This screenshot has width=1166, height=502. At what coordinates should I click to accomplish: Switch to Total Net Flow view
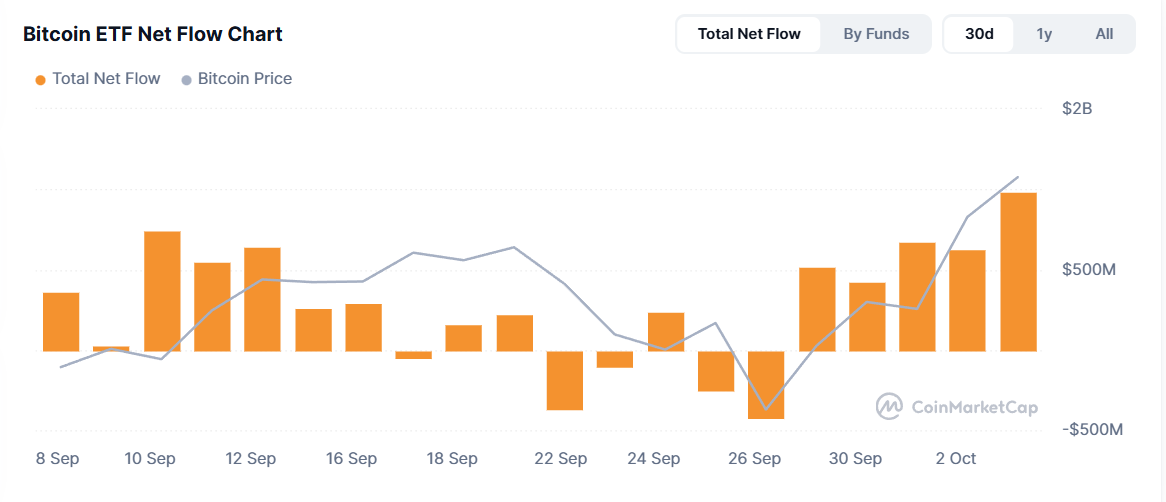click(x=749, y=34)
